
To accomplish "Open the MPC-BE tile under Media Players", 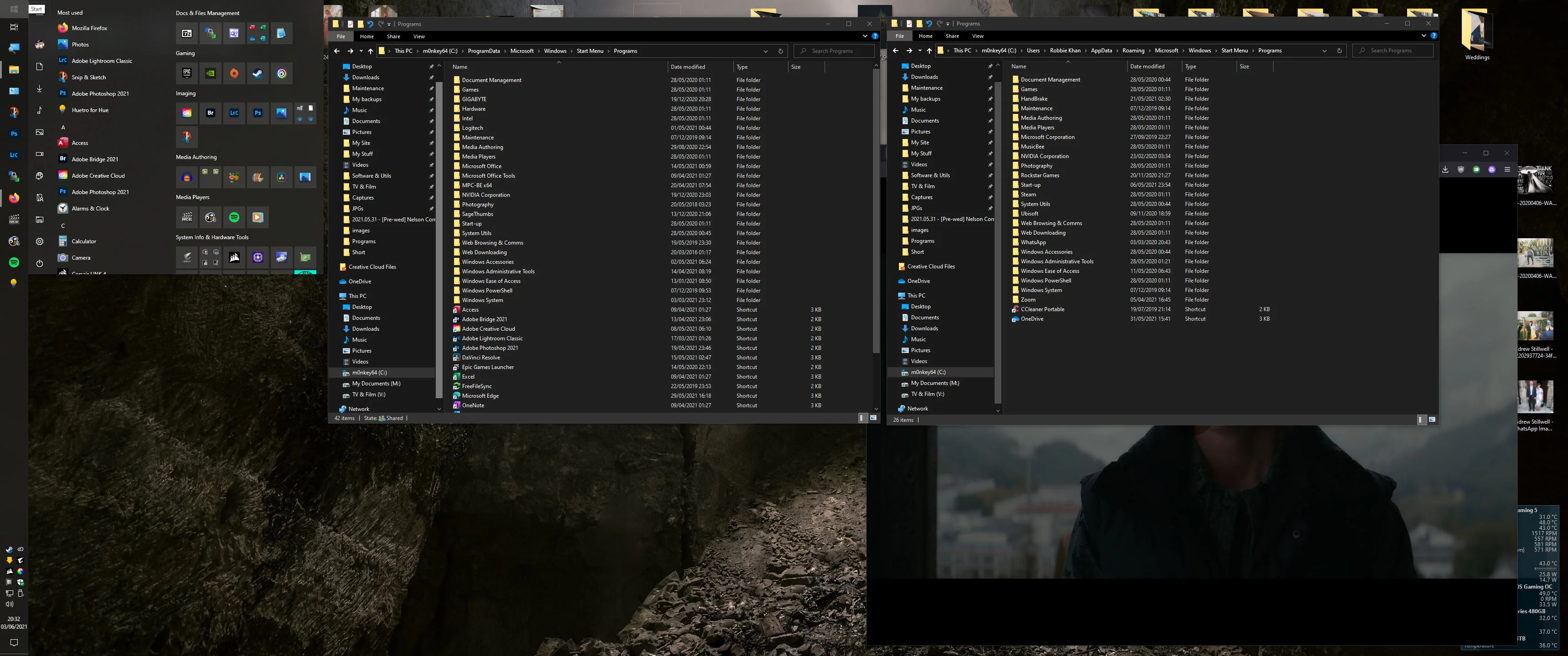I will click(x=187, y=217).
